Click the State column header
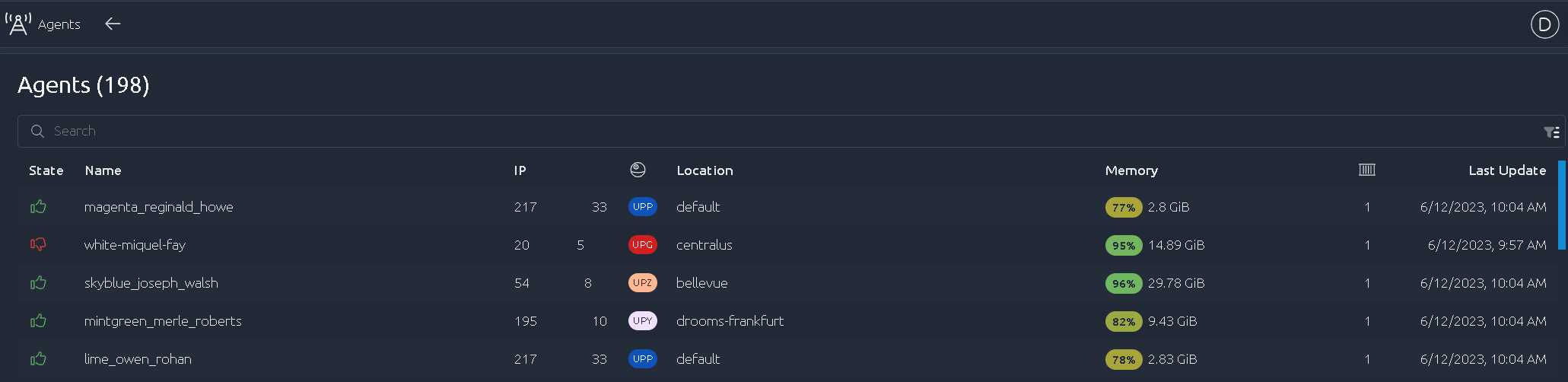The width and height of the screenshot is (1568, 382). [x=46, y=170]
